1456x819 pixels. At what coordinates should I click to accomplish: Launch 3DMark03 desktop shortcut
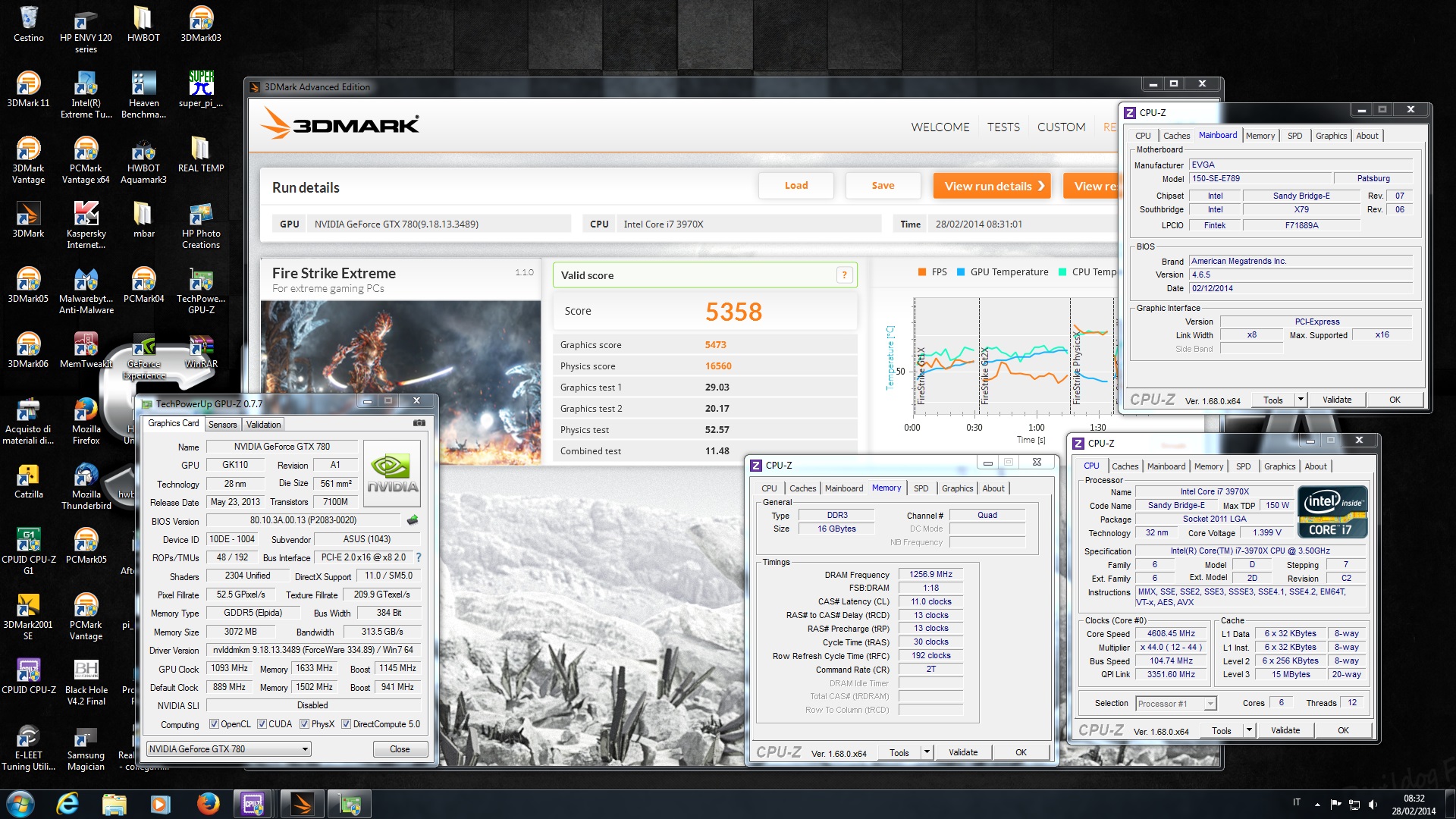pos(201,24)
